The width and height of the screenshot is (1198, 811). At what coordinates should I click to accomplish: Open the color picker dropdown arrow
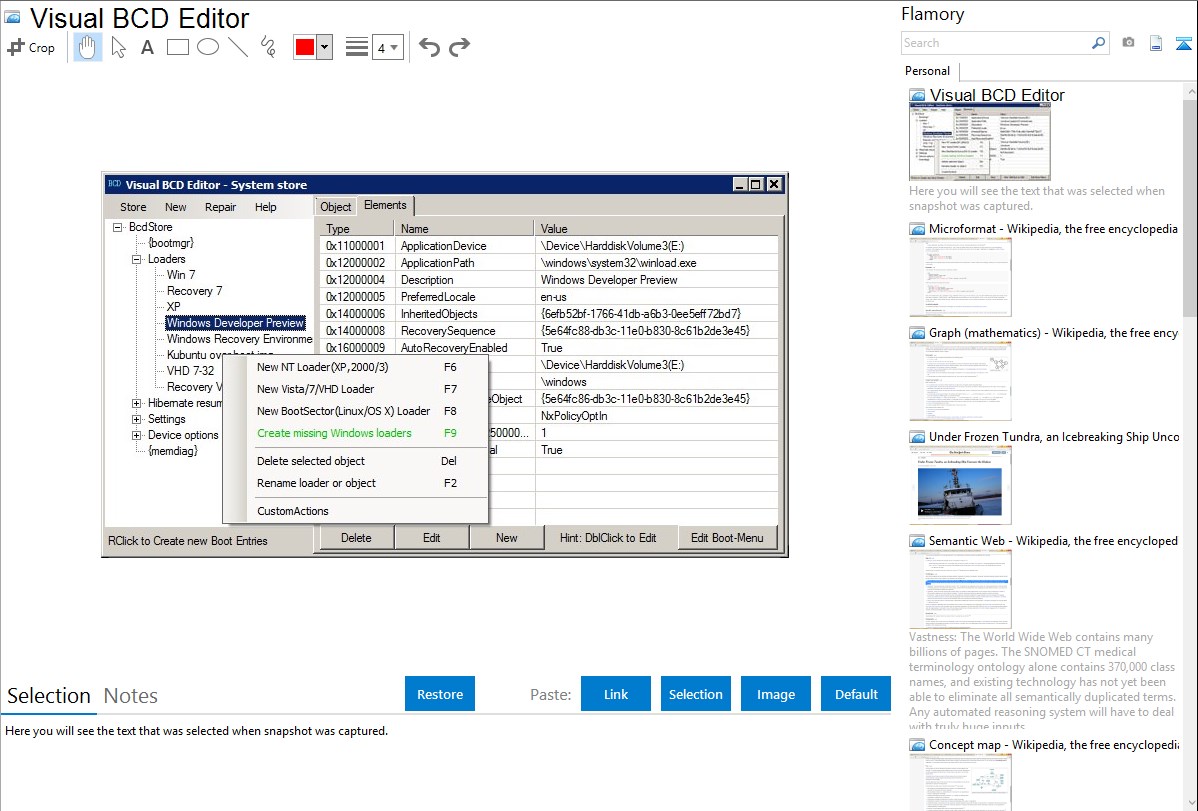tap(324, 47)
